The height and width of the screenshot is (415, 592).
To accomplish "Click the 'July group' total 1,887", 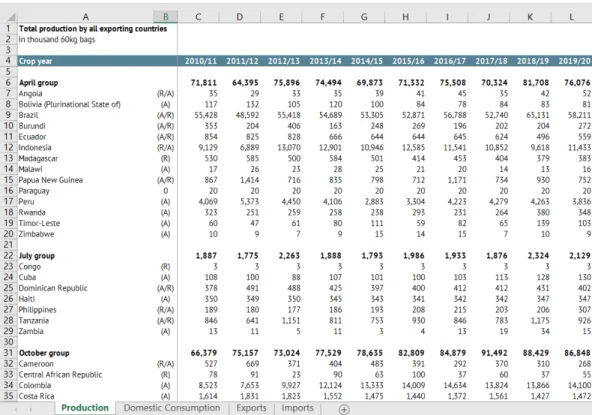I will 198,256.
